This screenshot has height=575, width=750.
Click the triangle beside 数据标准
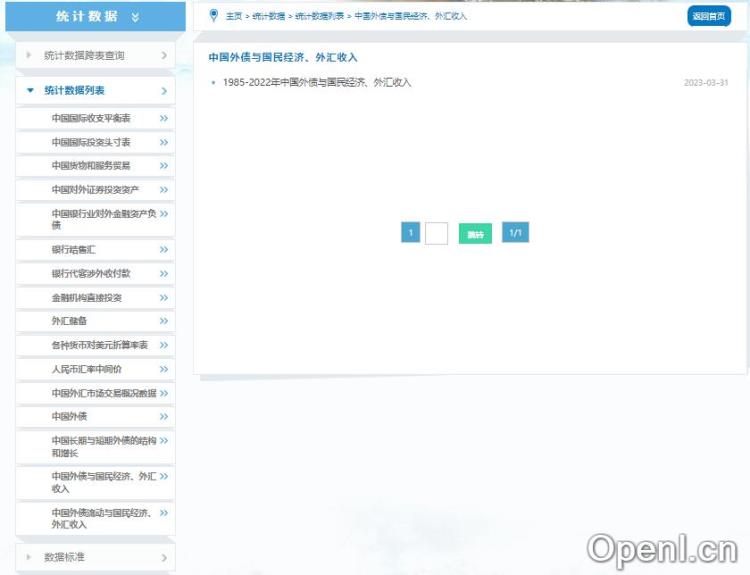[28, 557]
